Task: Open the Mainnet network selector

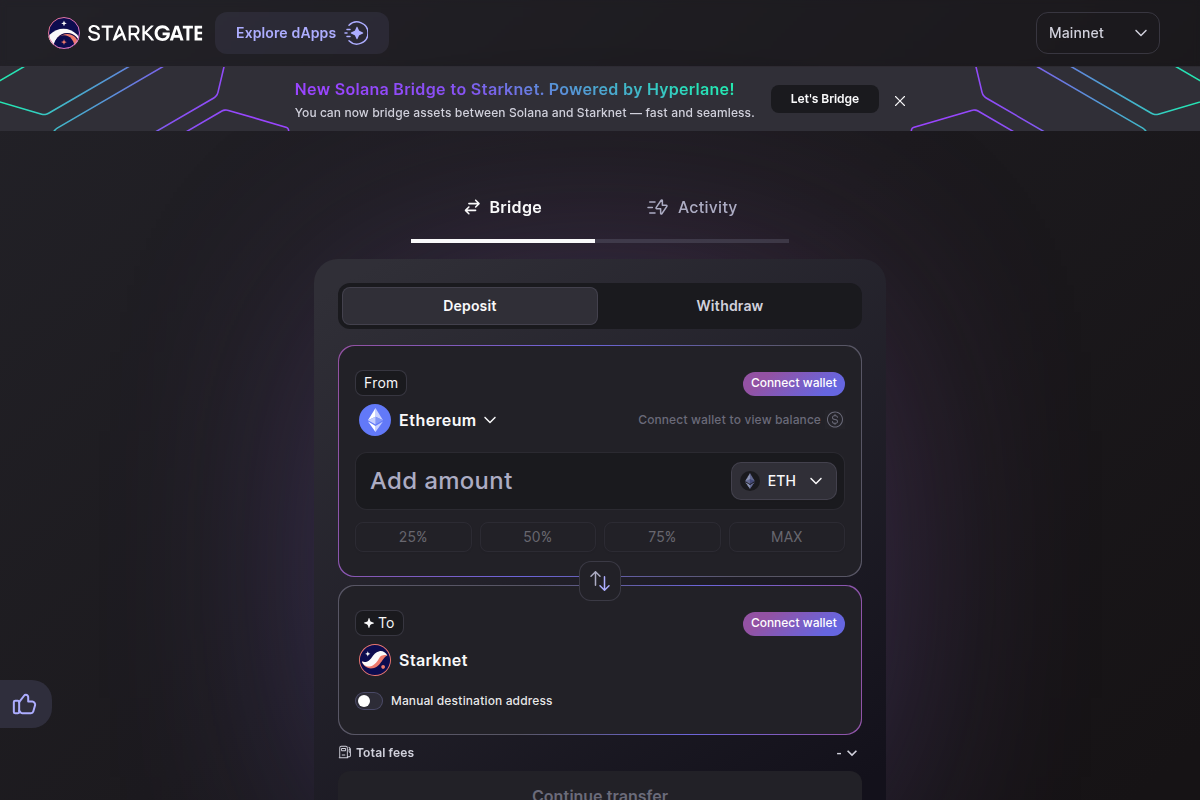Action: click(x=1097, y=32)
